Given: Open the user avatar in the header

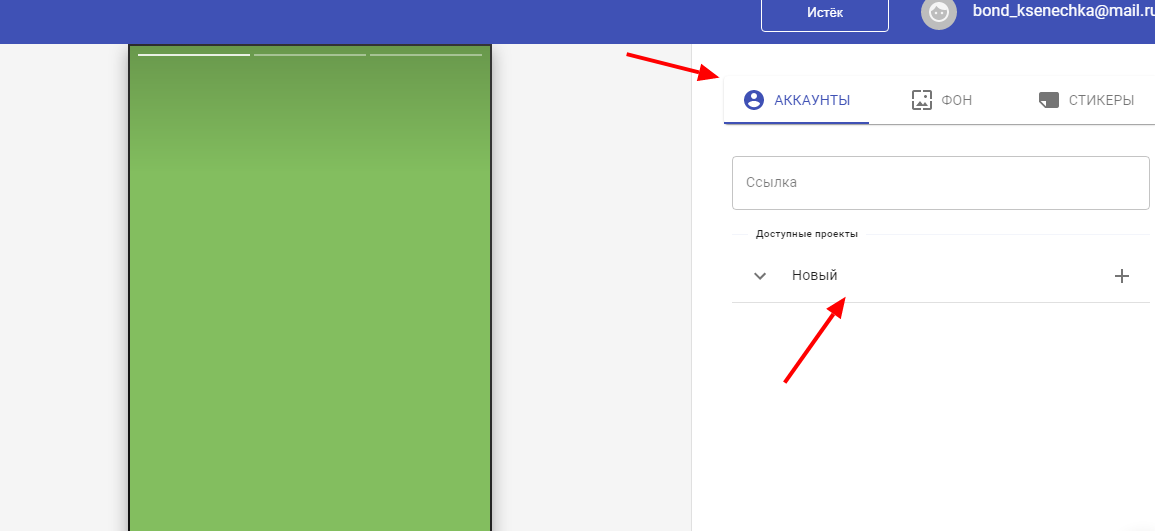Looking at the screenshot, I should coord(938,13).
